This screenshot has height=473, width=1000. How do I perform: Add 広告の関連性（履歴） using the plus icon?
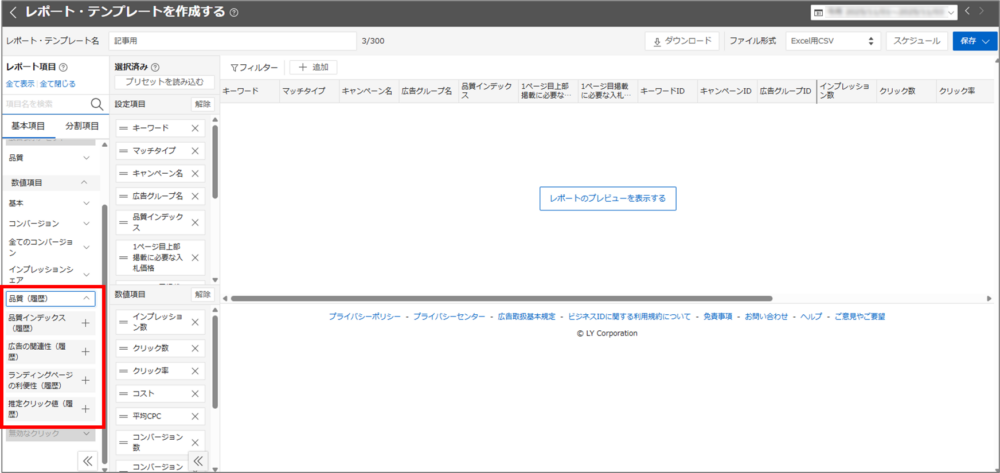pyautogui.click(x=86, y=351)
